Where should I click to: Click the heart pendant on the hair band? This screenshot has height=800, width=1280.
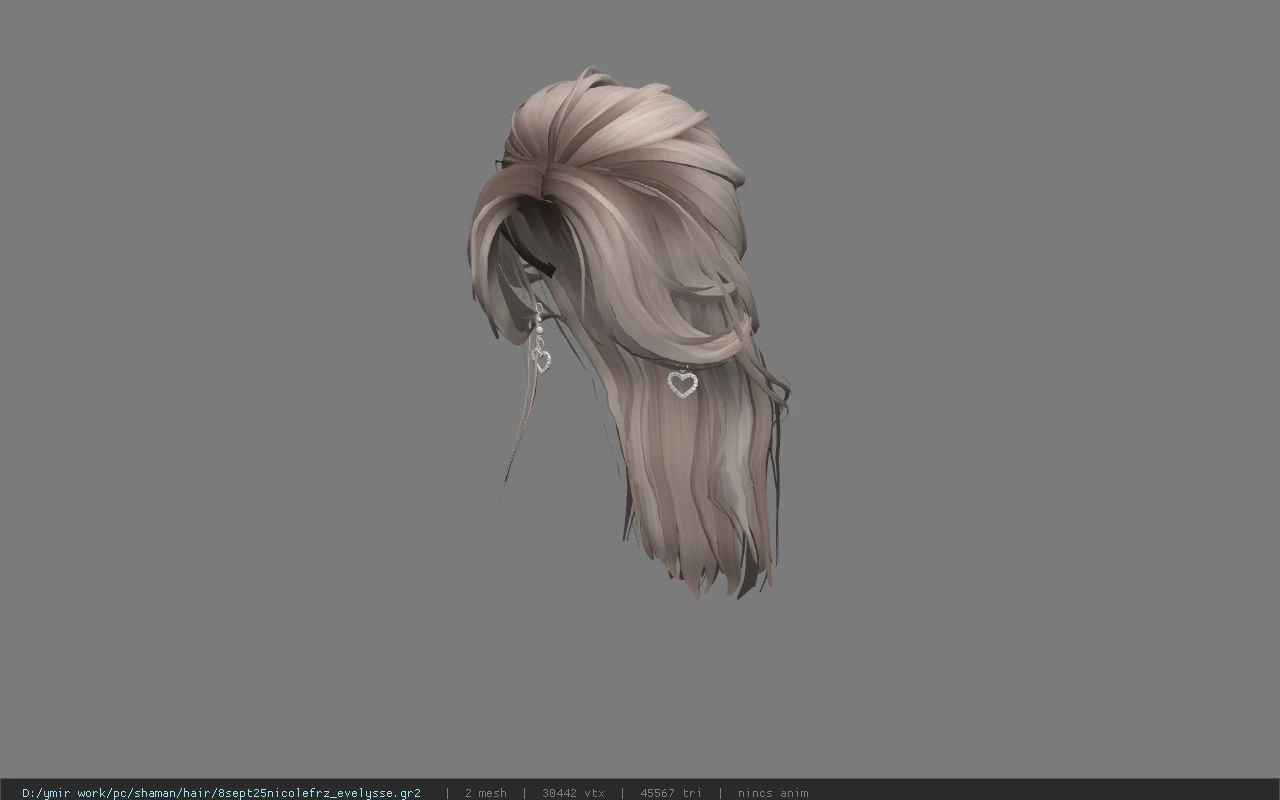point(682,384)
